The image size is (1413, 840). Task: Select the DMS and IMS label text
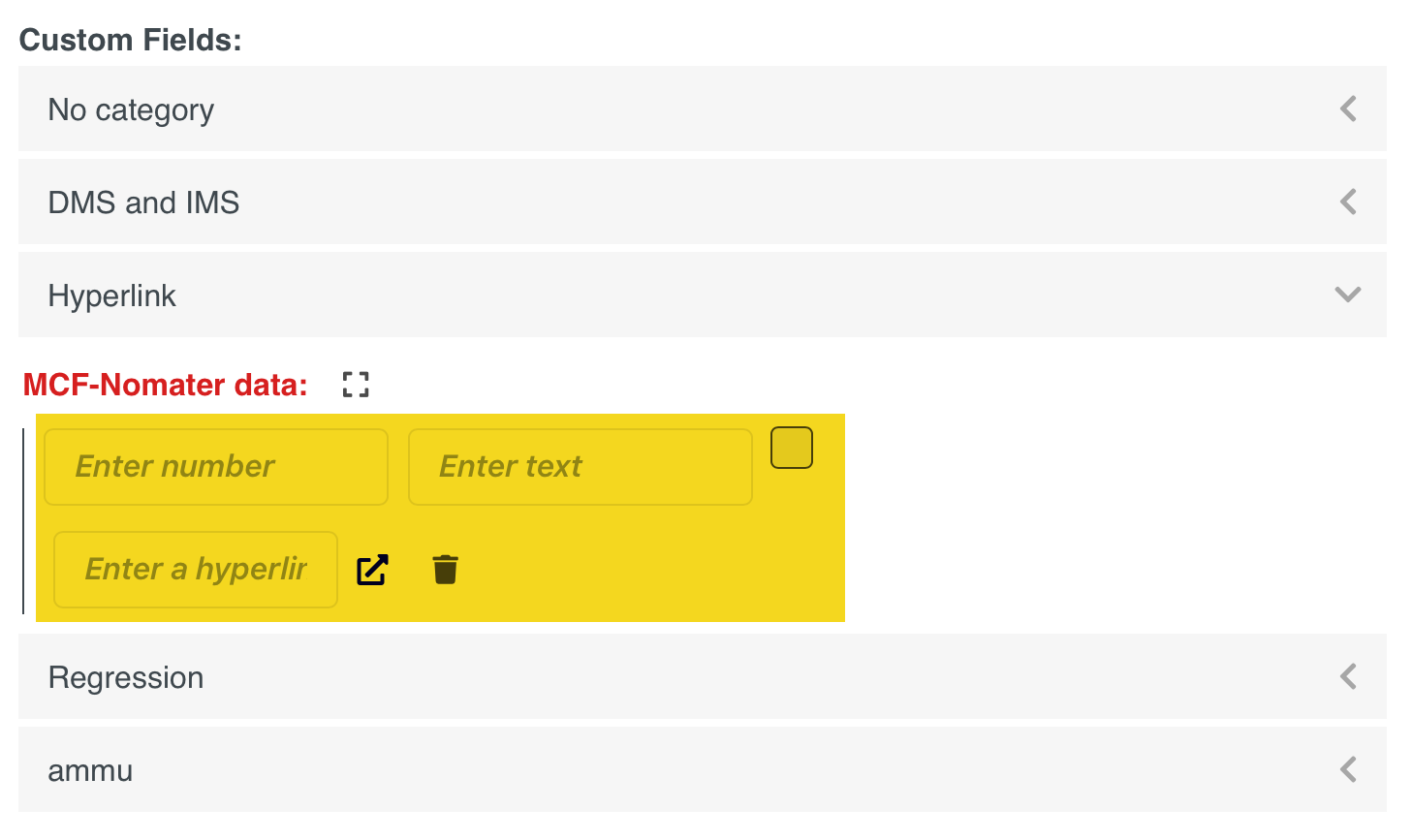pos(143,202)
